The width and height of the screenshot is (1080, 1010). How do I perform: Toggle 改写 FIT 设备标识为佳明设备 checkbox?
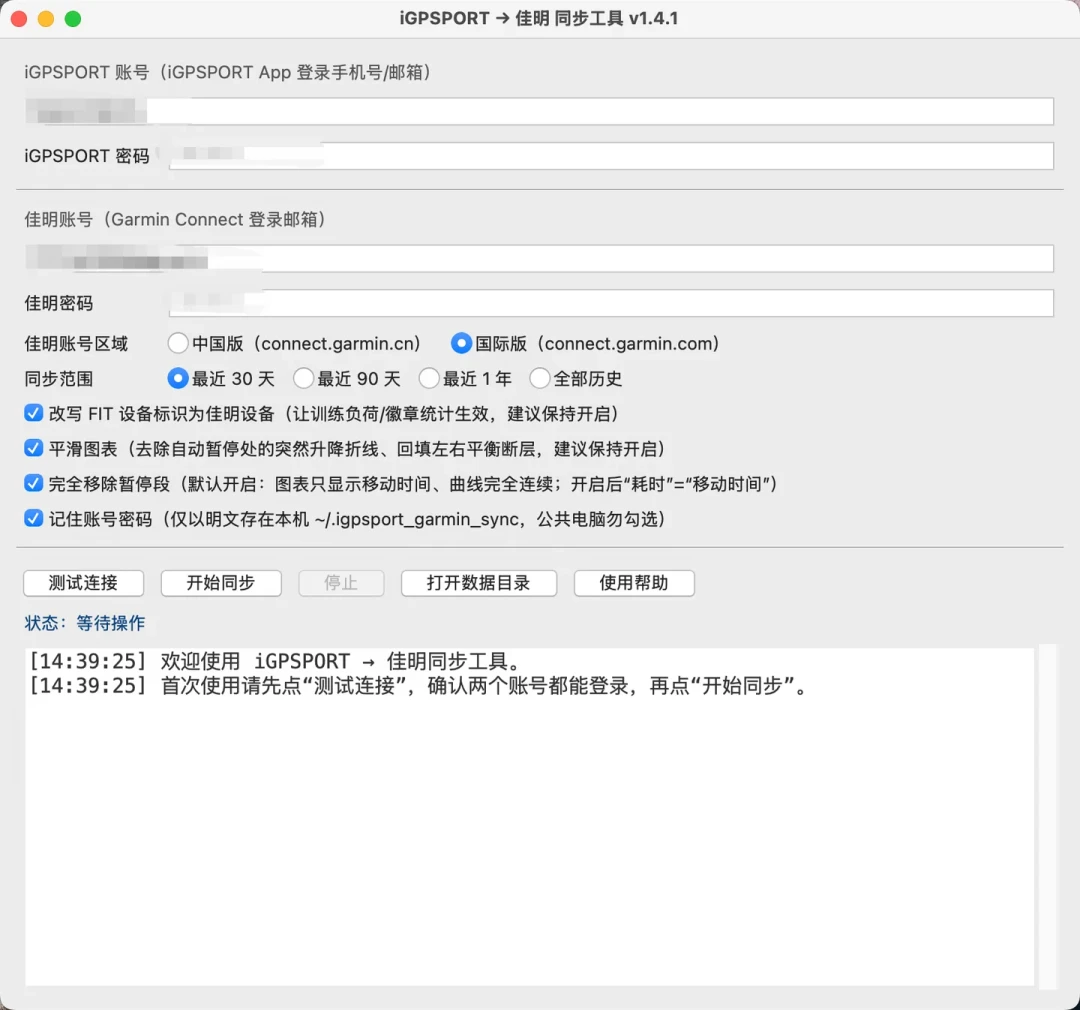(33, 413)
